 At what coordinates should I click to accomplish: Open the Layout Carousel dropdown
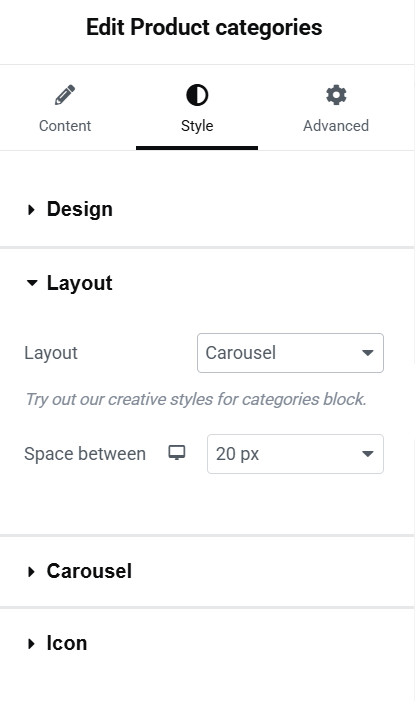(x=290, y=353)
